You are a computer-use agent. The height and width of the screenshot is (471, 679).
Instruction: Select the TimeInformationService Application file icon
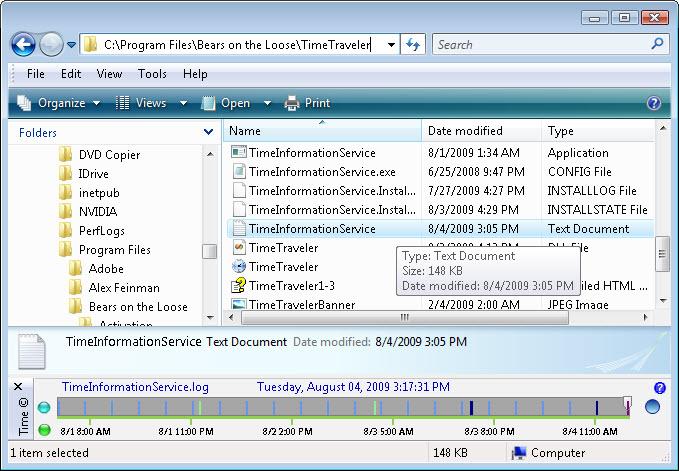point(239,152)
